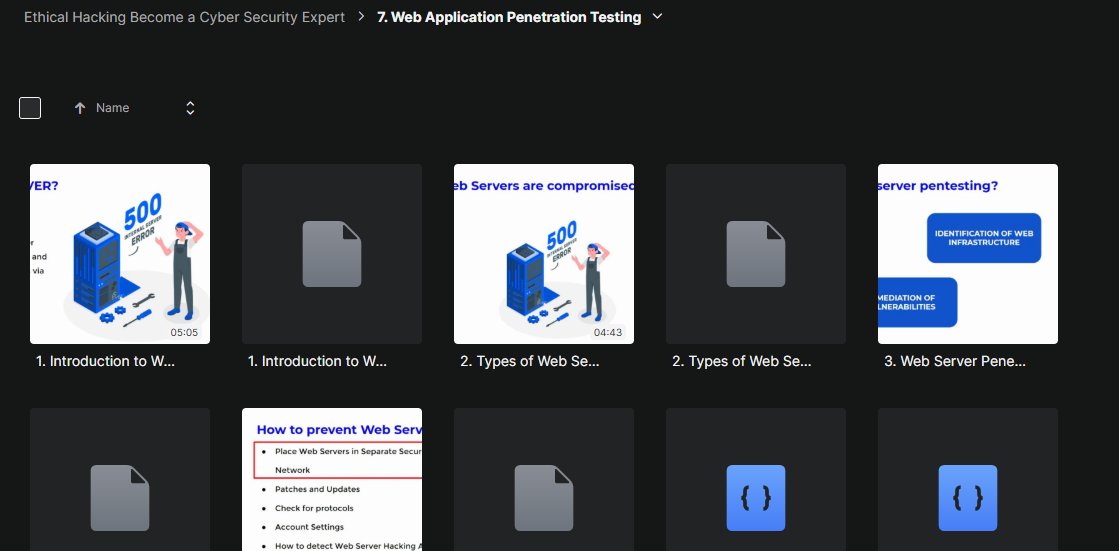Click the breadcrumb separator chevron
This screenshot has width=1119, height=551.
[362, 16]
